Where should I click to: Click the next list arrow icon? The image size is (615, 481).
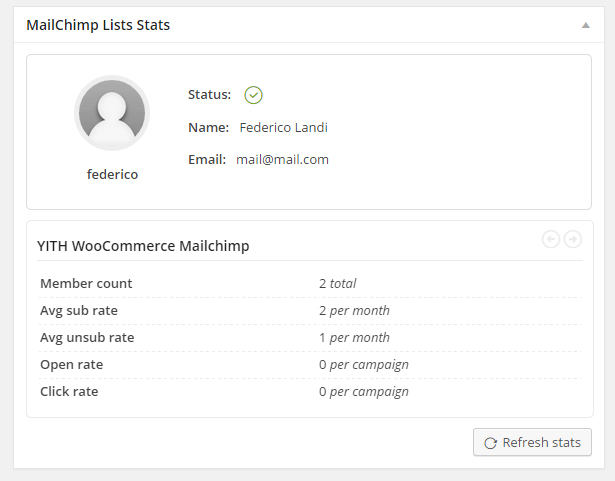pos(573,239)
